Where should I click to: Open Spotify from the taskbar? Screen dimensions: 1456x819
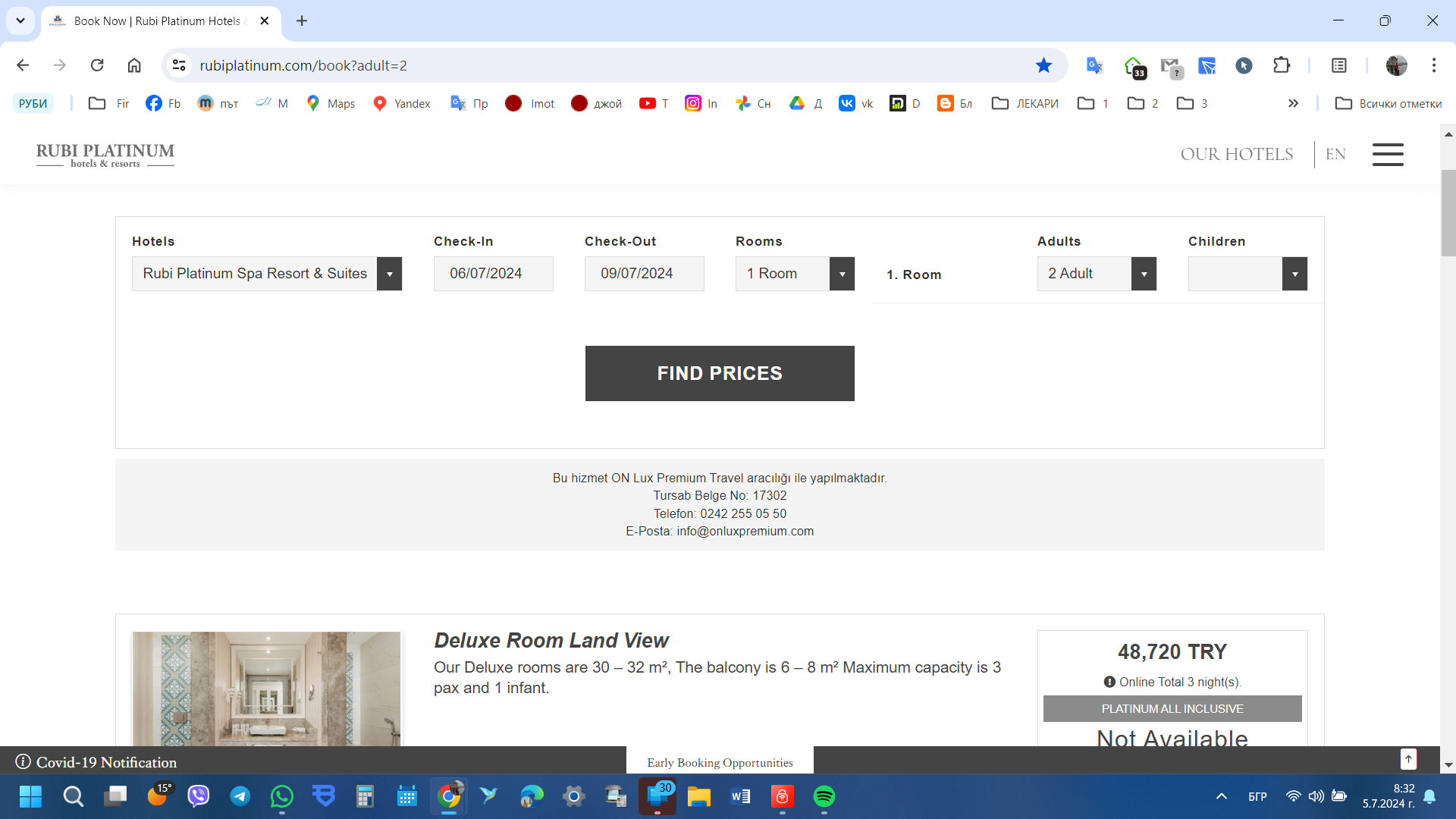pos(824,796)
